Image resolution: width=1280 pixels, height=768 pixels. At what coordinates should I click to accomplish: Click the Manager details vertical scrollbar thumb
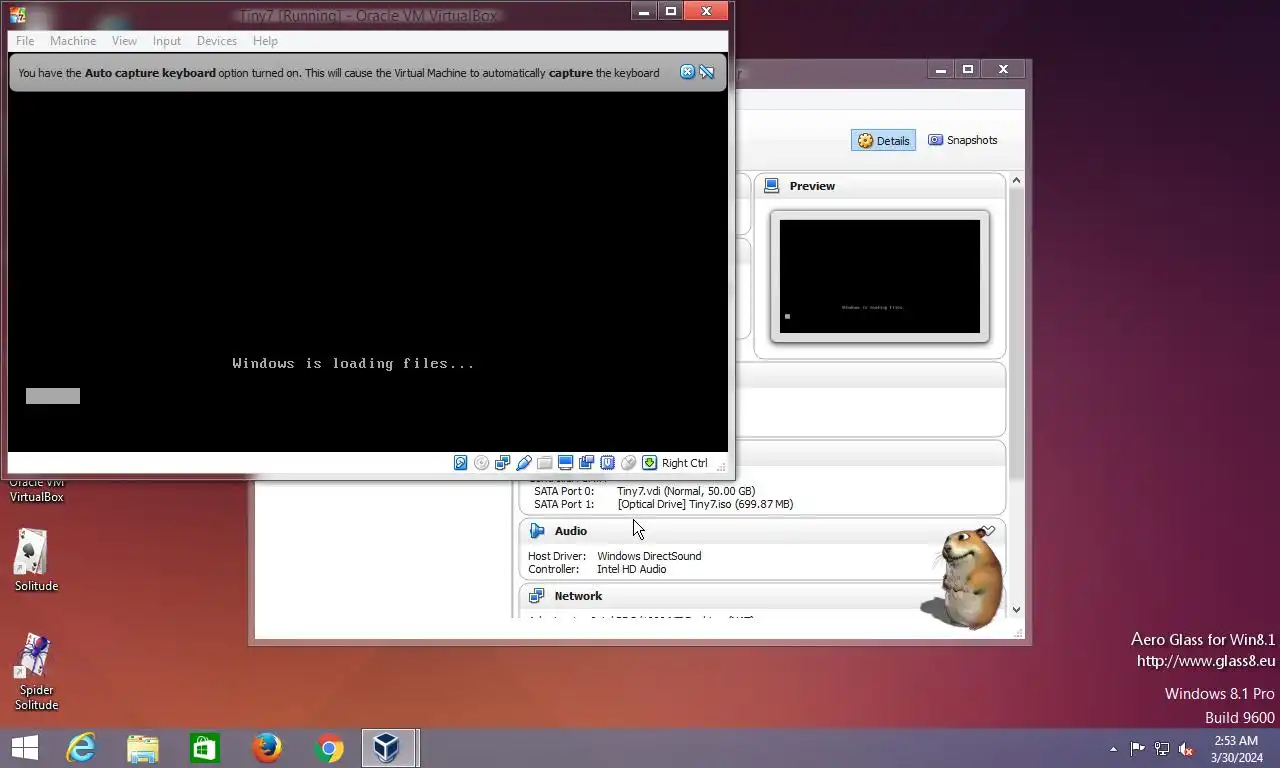click(1016, 333)
